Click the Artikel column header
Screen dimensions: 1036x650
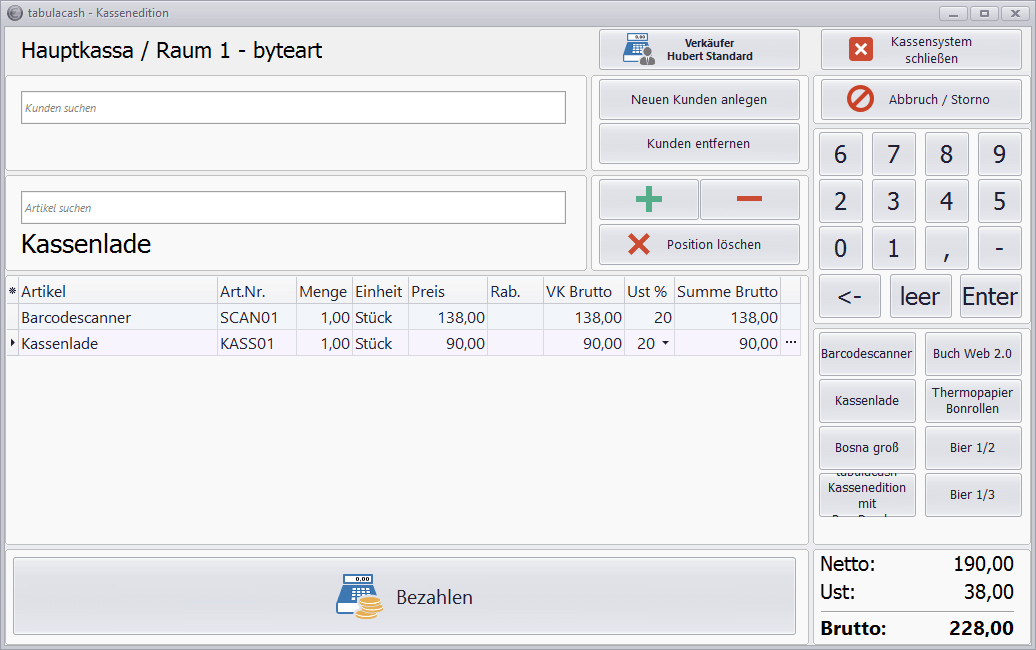118,292
